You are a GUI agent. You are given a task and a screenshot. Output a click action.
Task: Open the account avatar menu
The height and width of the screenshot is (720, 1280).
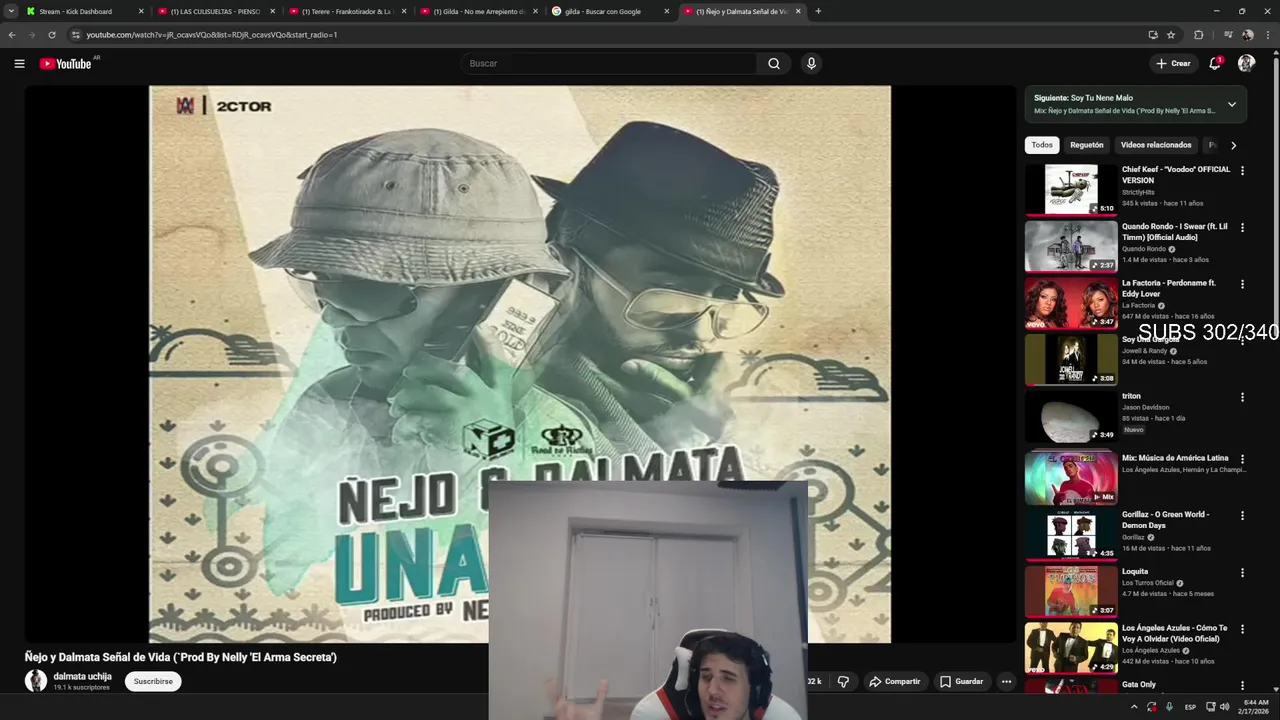[1246, 63]
